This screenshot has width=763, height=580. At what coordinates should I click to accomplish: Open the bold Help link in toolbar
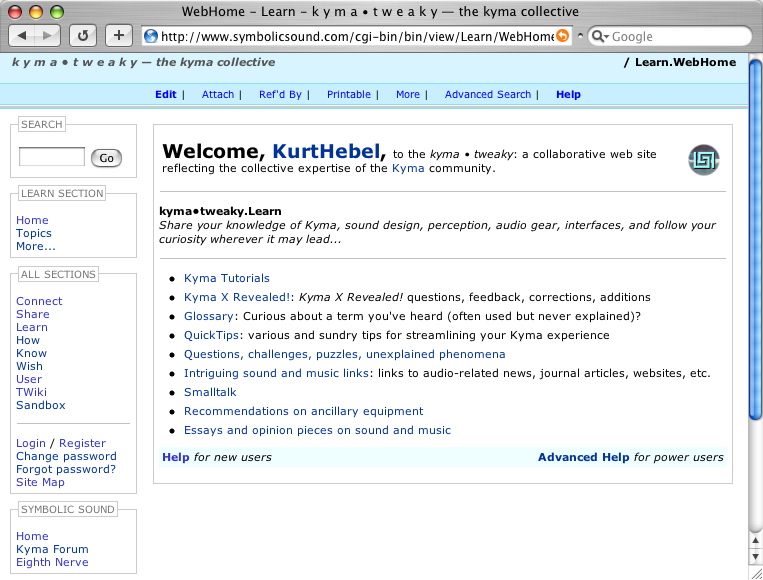pyautogui.click(x=568, y=94)
